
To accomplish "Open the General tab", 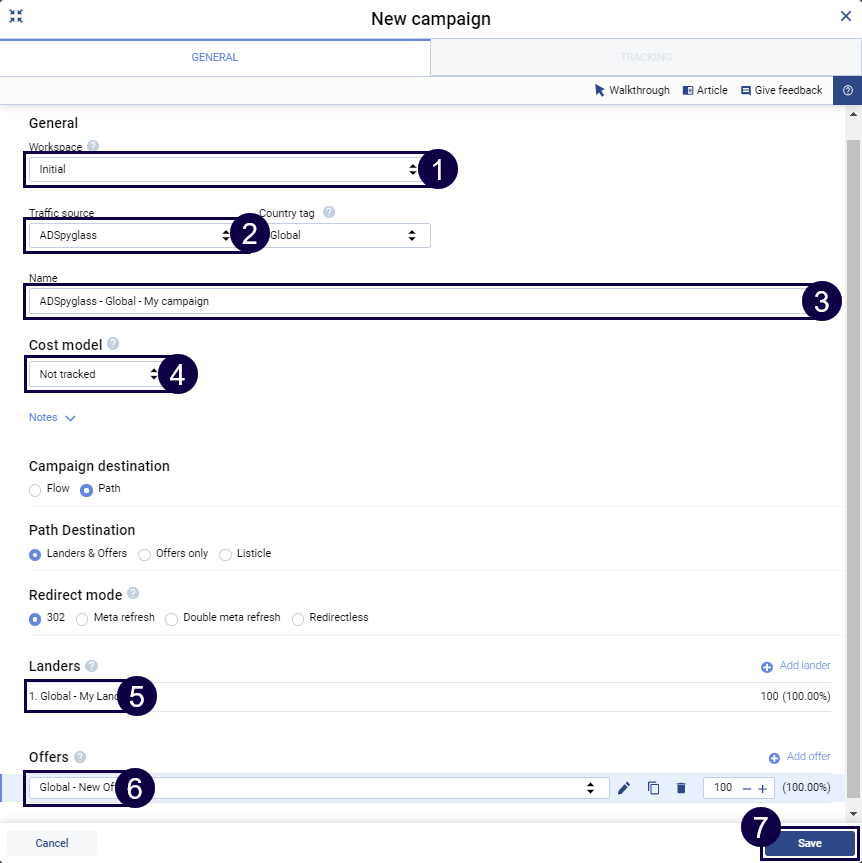I will [215, 58].
